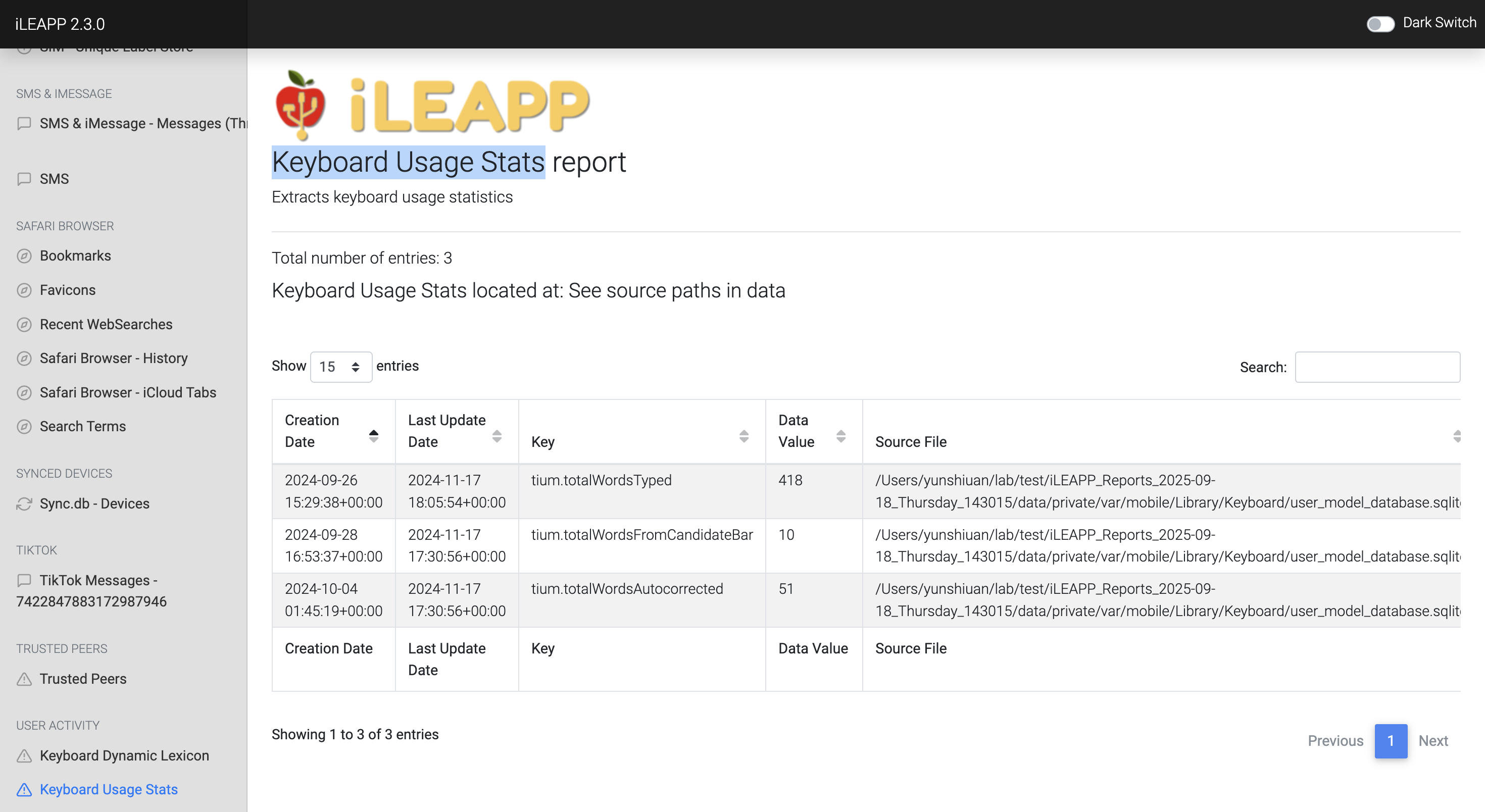Click the data value 418 cell

[813, 491]
